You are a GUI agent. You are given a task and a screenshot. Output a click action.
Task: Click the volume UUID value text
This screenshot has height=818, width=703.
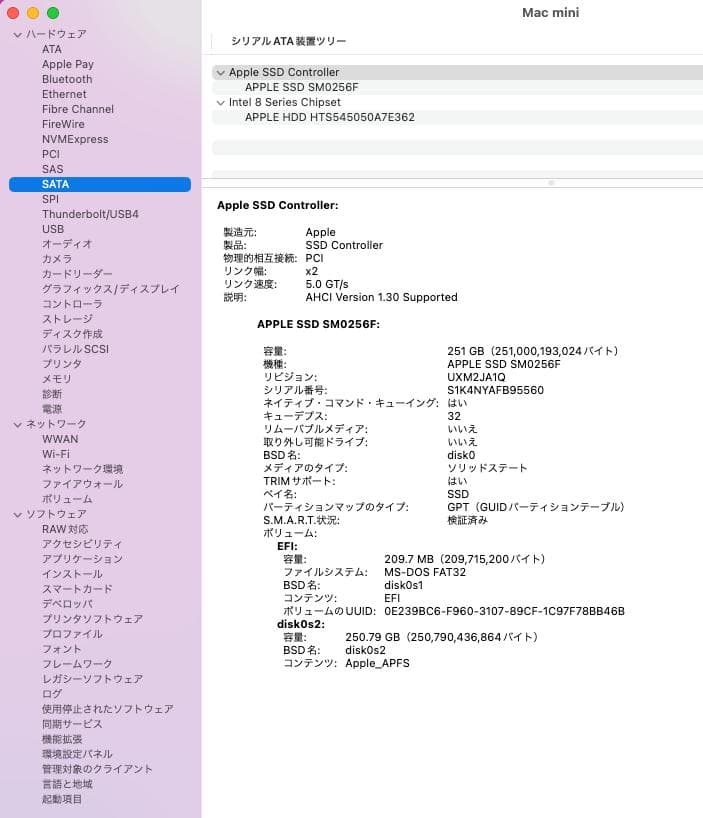504,612
